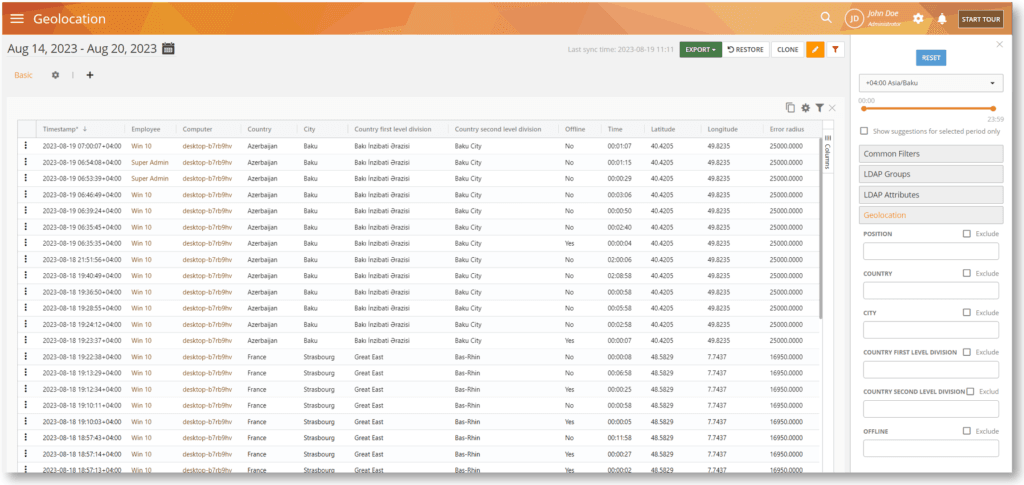The width and height of the screenshot is (1024, 485).
Task: Click the blue Reset button
Action: click(x=931, y=57)
